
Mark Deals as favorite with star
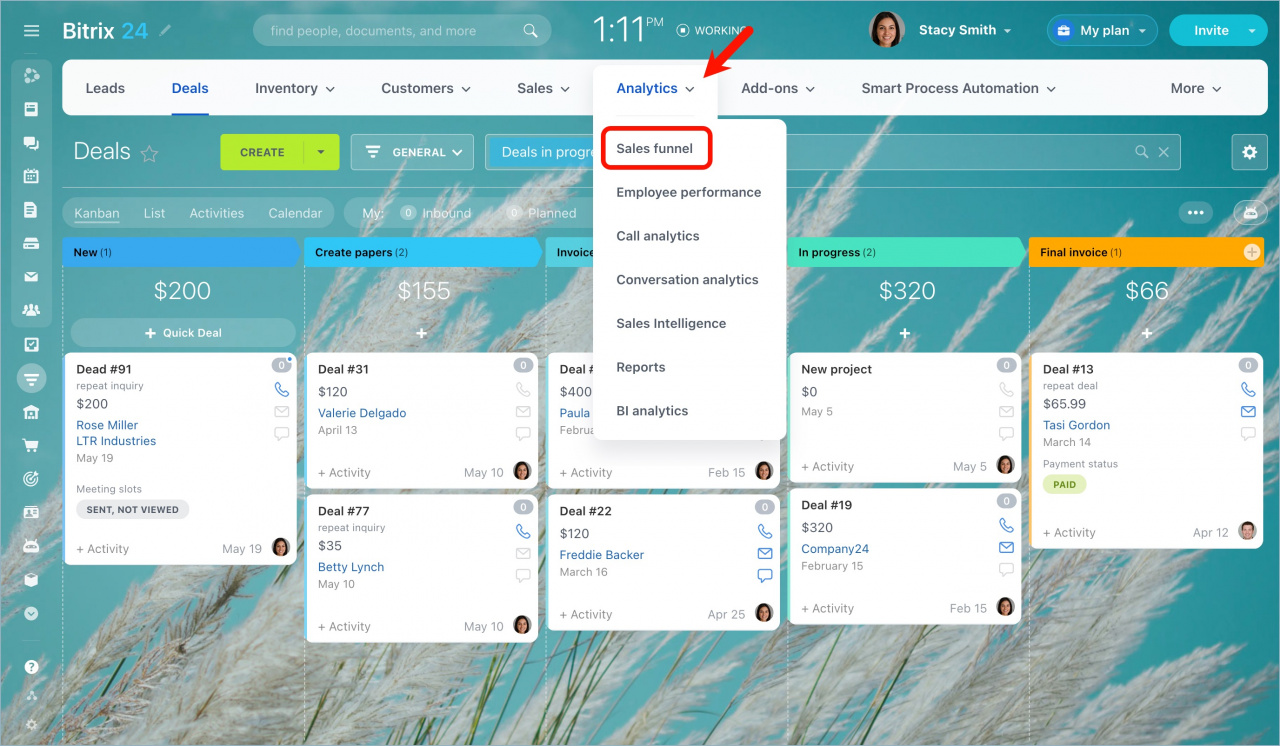149,153
